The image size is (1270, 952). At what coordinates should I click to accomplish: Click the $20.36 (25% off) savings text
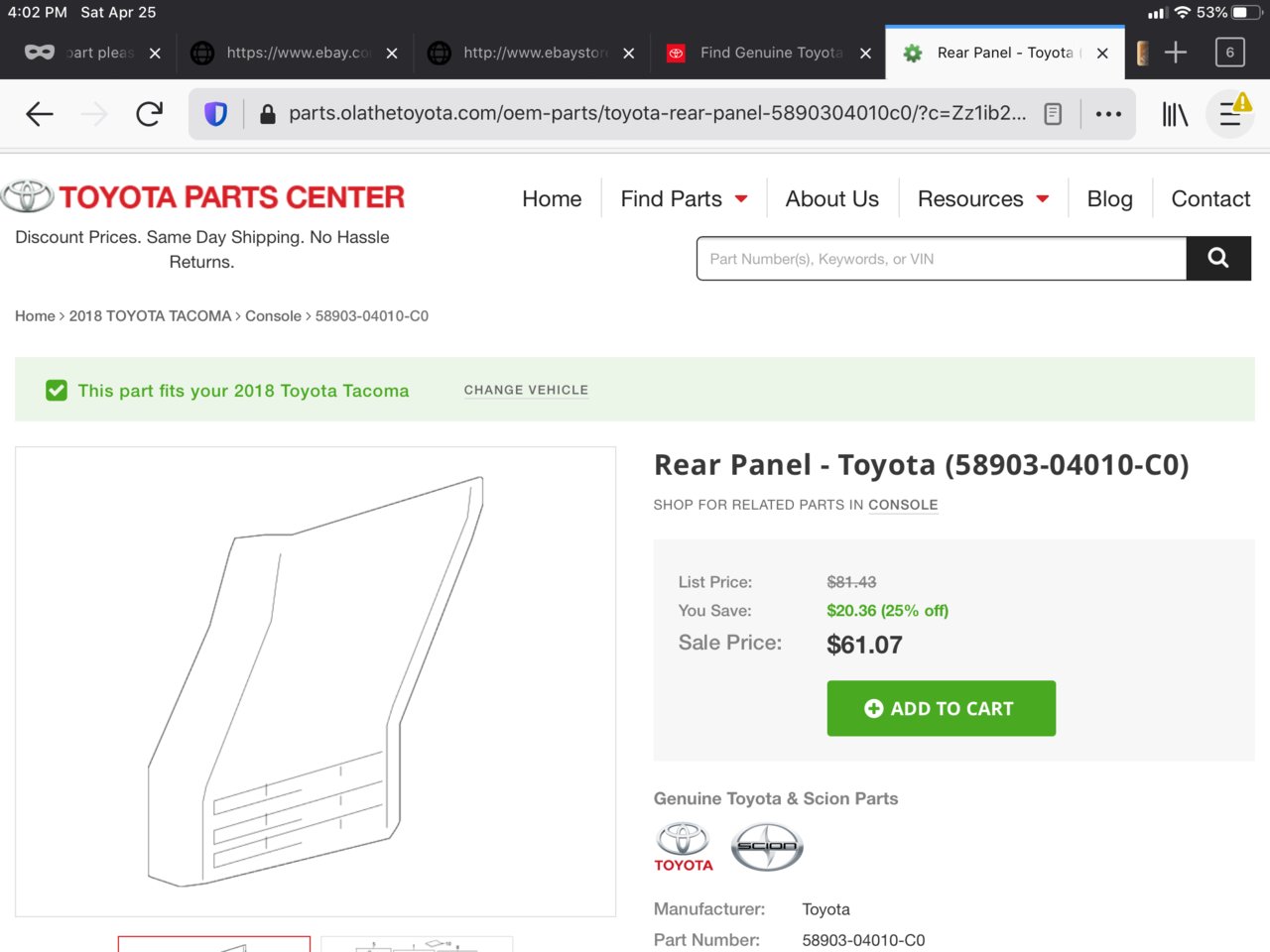click(x=887, y=611)
